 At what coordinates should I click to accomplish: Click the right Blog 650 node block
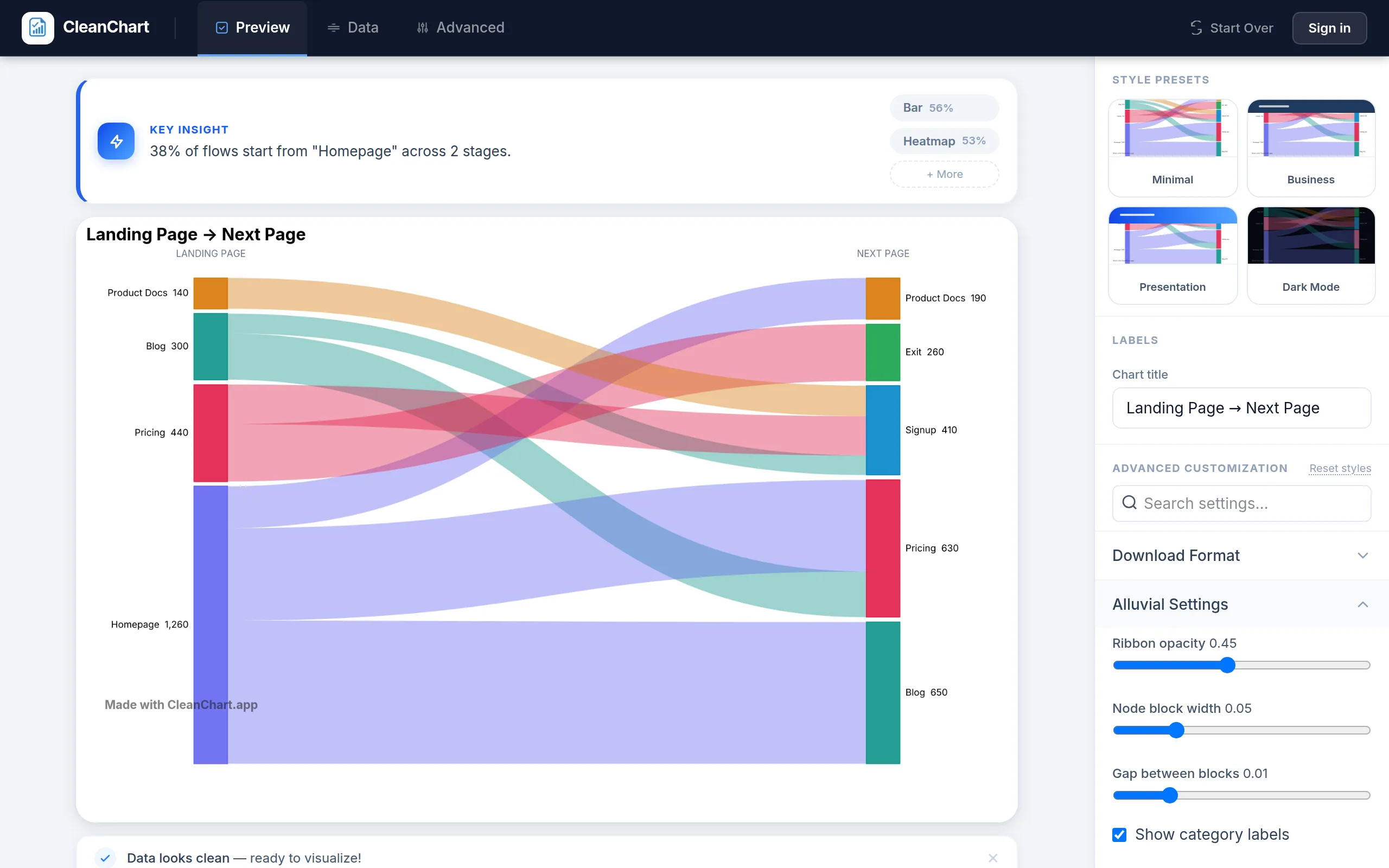(x=883, y=692)
